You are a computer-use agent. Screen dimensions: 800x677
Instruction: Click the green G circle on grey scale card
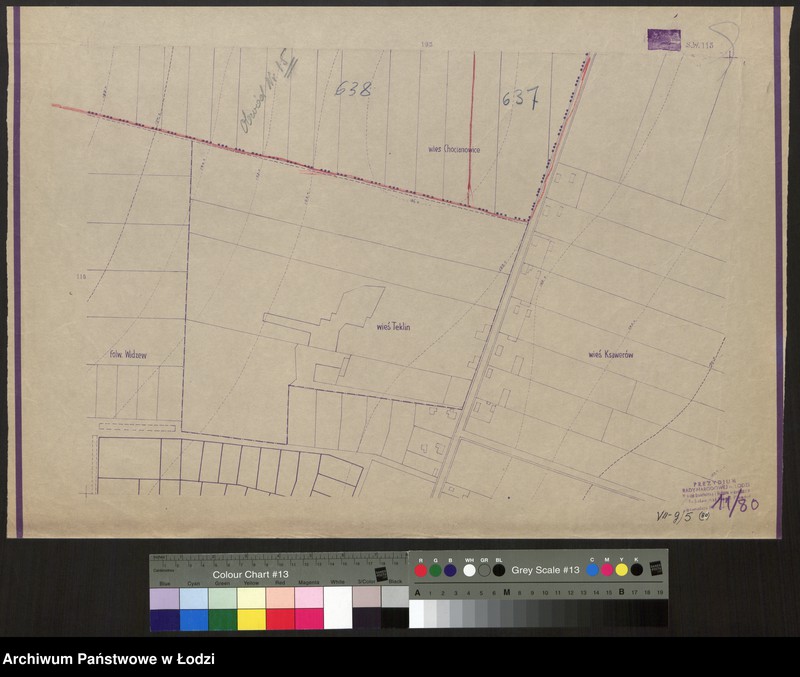click(x=435, y=570)
